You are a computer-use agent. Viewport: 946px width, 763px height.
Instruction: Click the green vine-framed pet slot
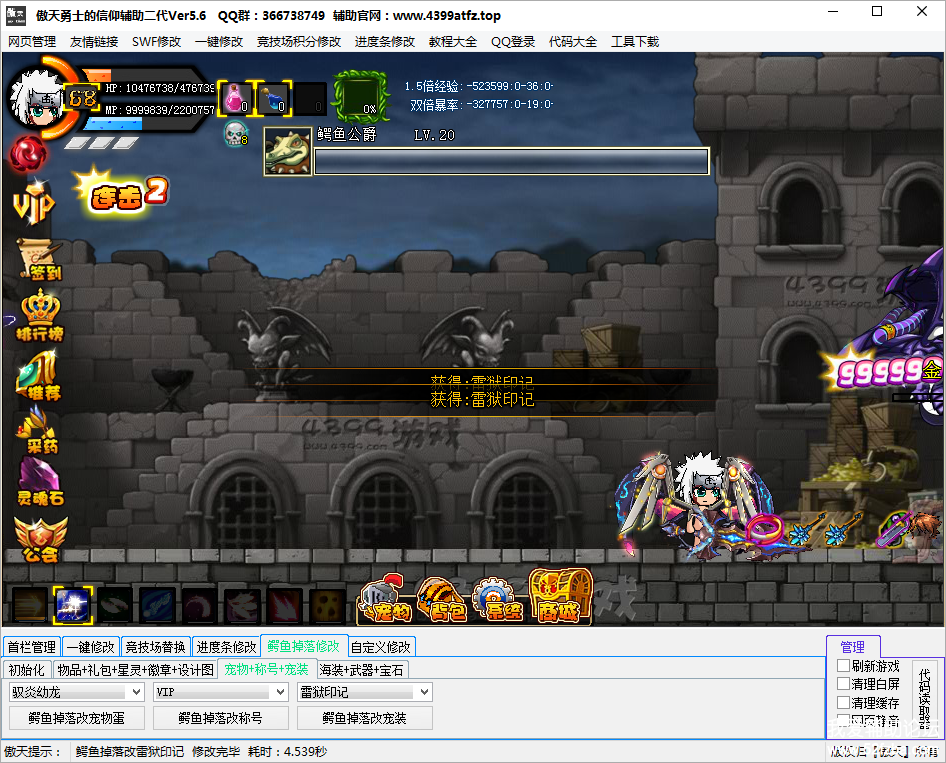pos(361,96)
